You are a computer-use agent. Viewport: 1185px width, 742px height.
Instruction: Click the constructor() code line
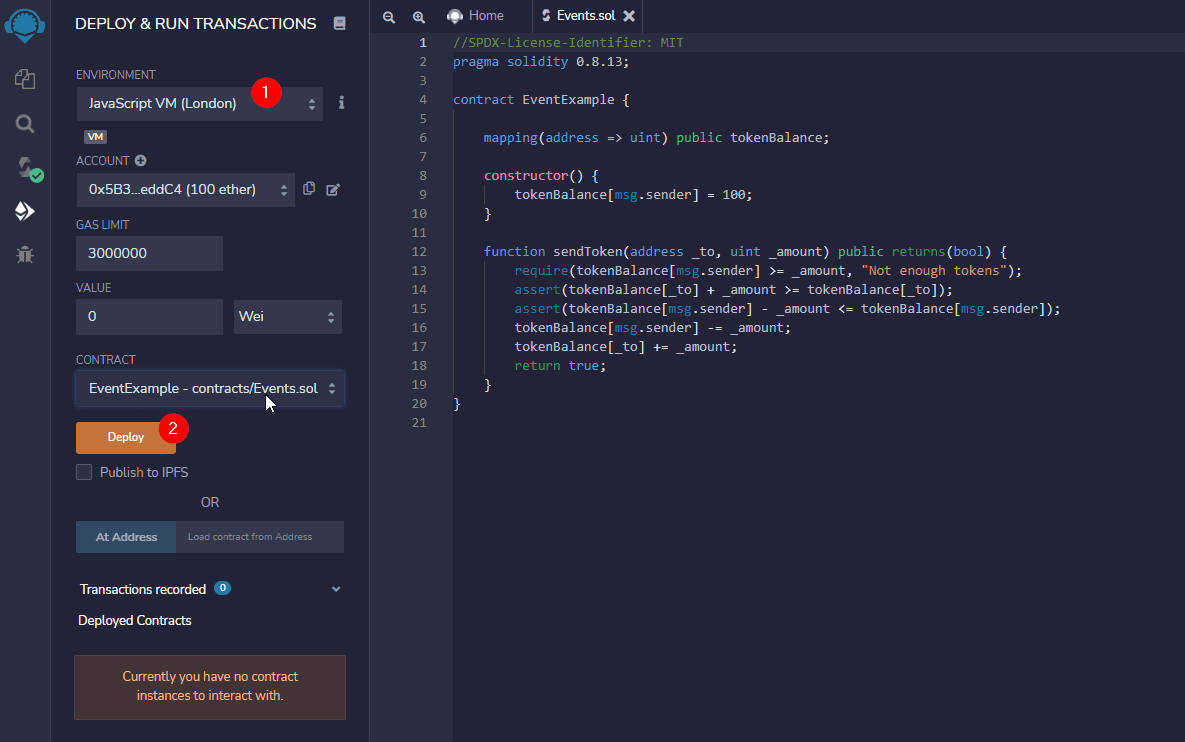(541, 175)
